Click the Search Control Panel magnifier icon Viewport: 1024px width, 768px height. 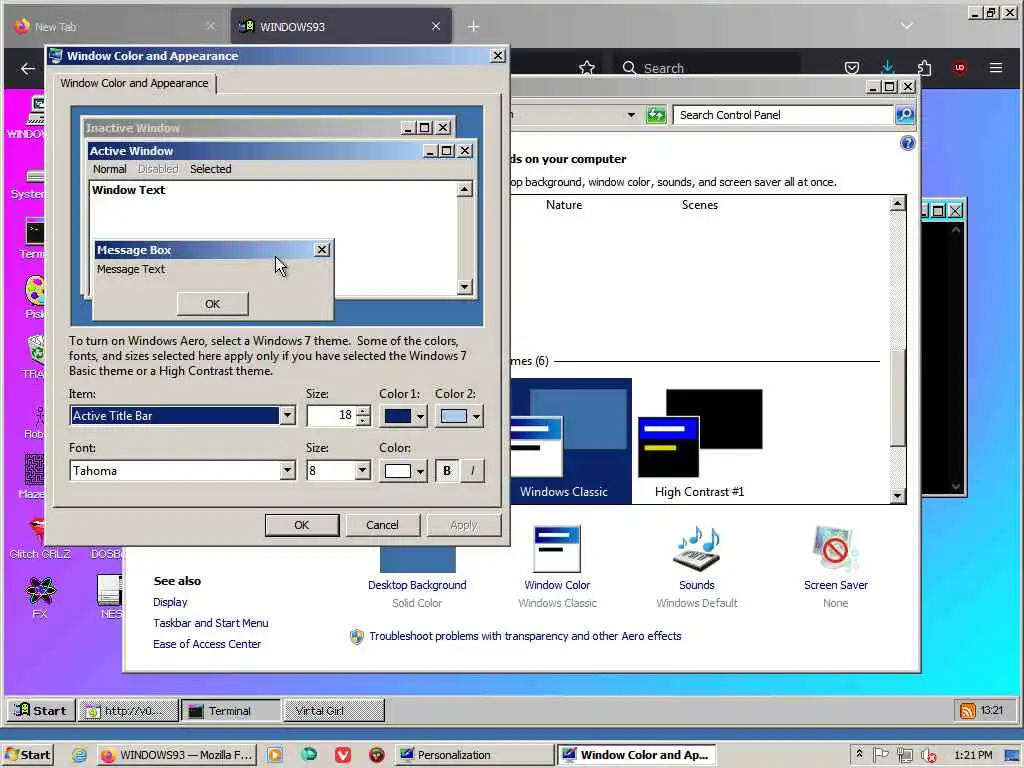tap(904, 115)
